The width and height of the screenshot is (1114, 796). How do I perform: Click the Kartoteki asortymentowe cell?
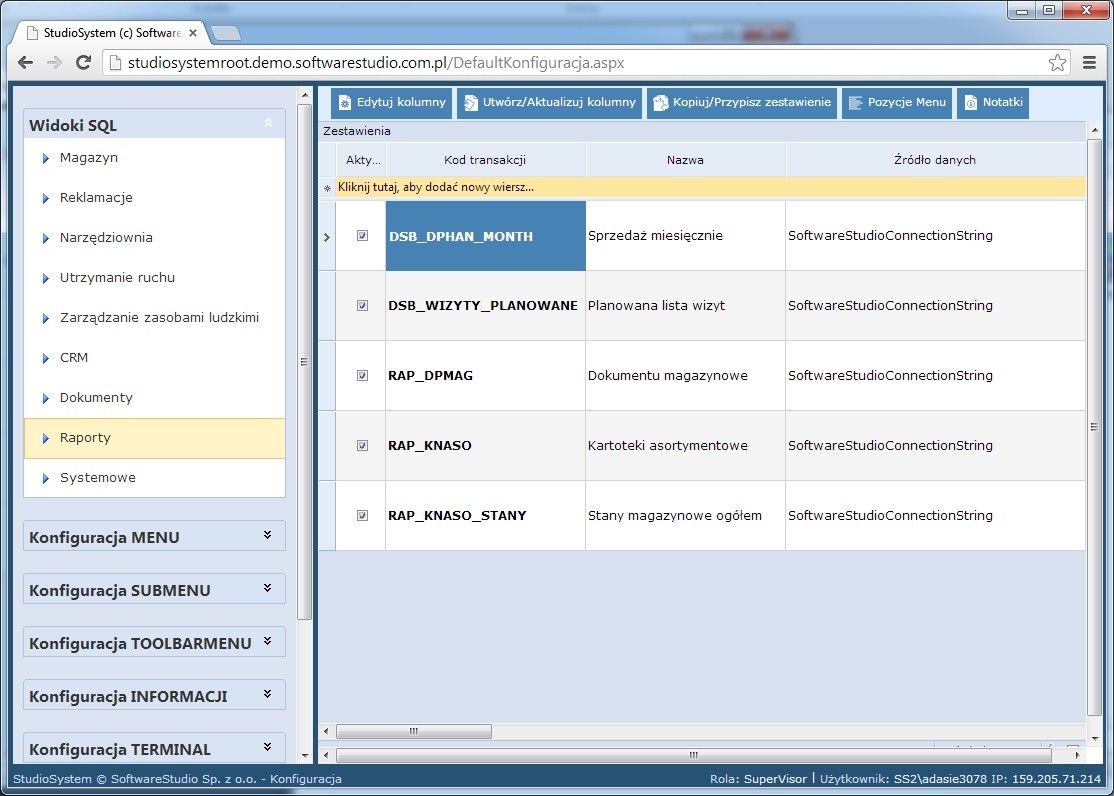(x=686, y=446)
